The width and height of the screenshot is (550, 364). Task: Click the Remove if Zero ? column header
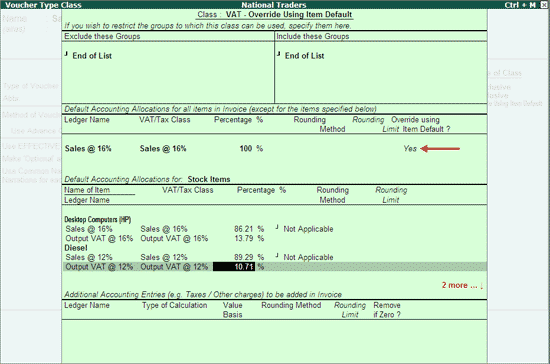(387, 310)
